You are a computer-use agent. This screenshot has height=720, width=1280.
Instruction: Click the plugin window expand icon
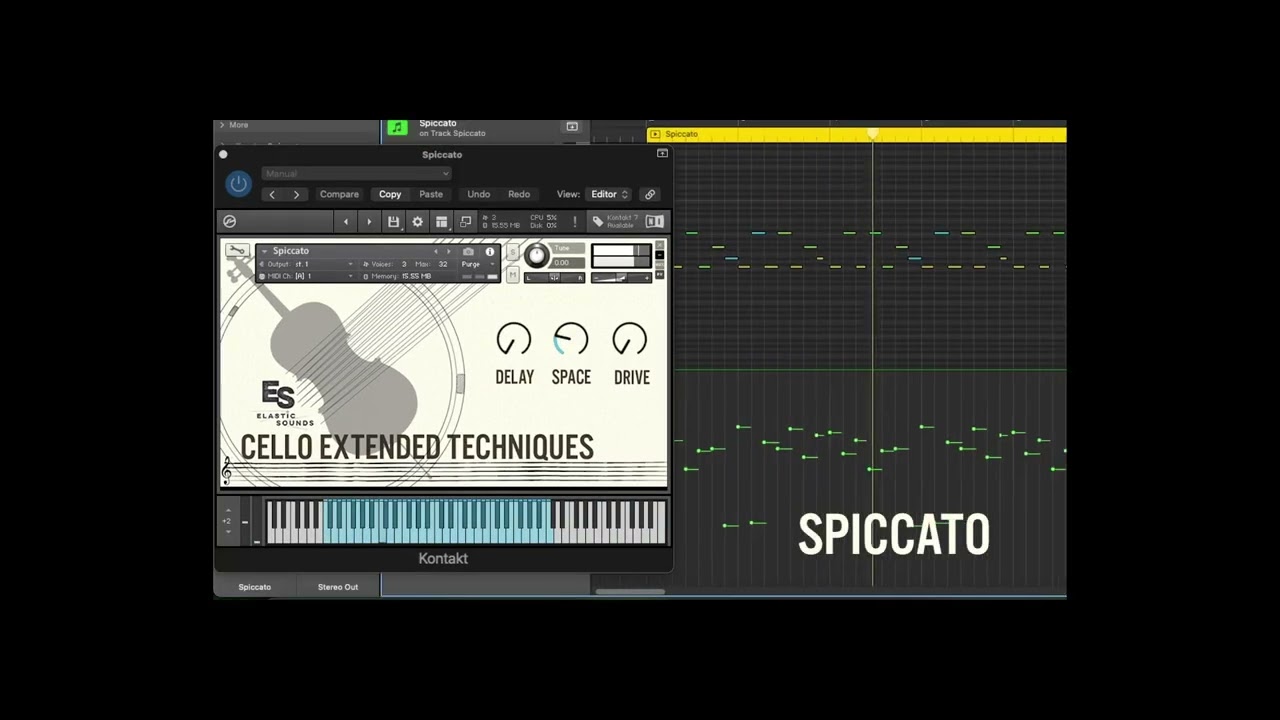662,154
